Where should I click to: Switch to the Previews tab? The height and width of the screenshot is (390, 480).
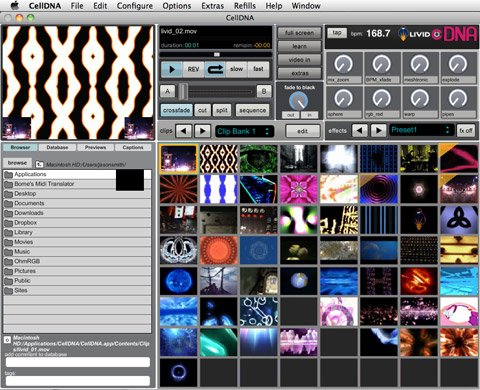click(x=95, y=147)
